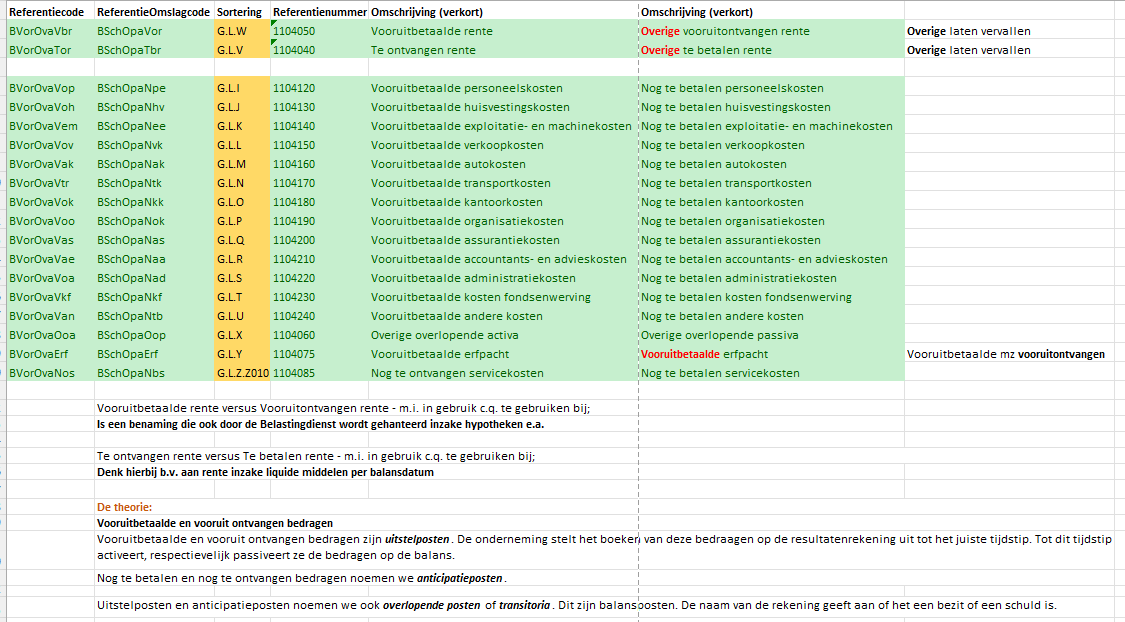1125x622 pixels.
Task: Click the sentence mentioning anticipatieposten
Action: pyautogui.click(x=301, y=578)
